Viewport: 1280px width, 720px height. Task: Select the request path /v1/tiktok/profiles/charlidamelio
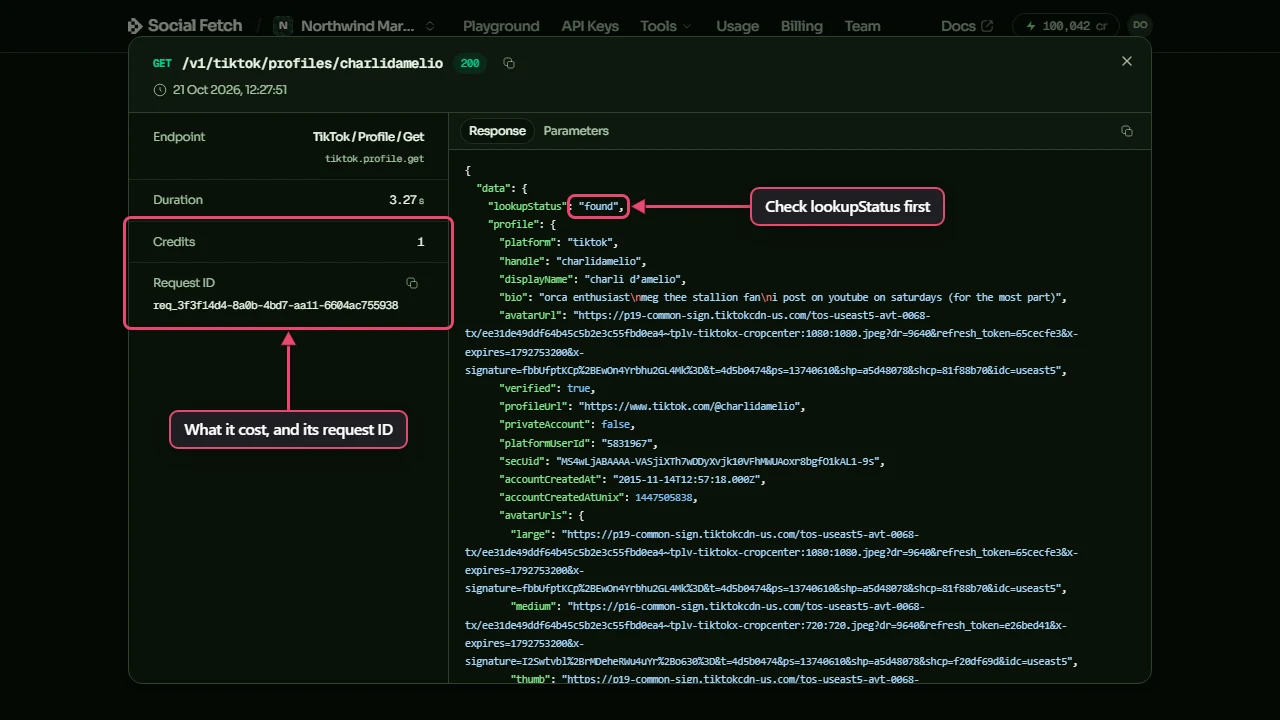312,64
